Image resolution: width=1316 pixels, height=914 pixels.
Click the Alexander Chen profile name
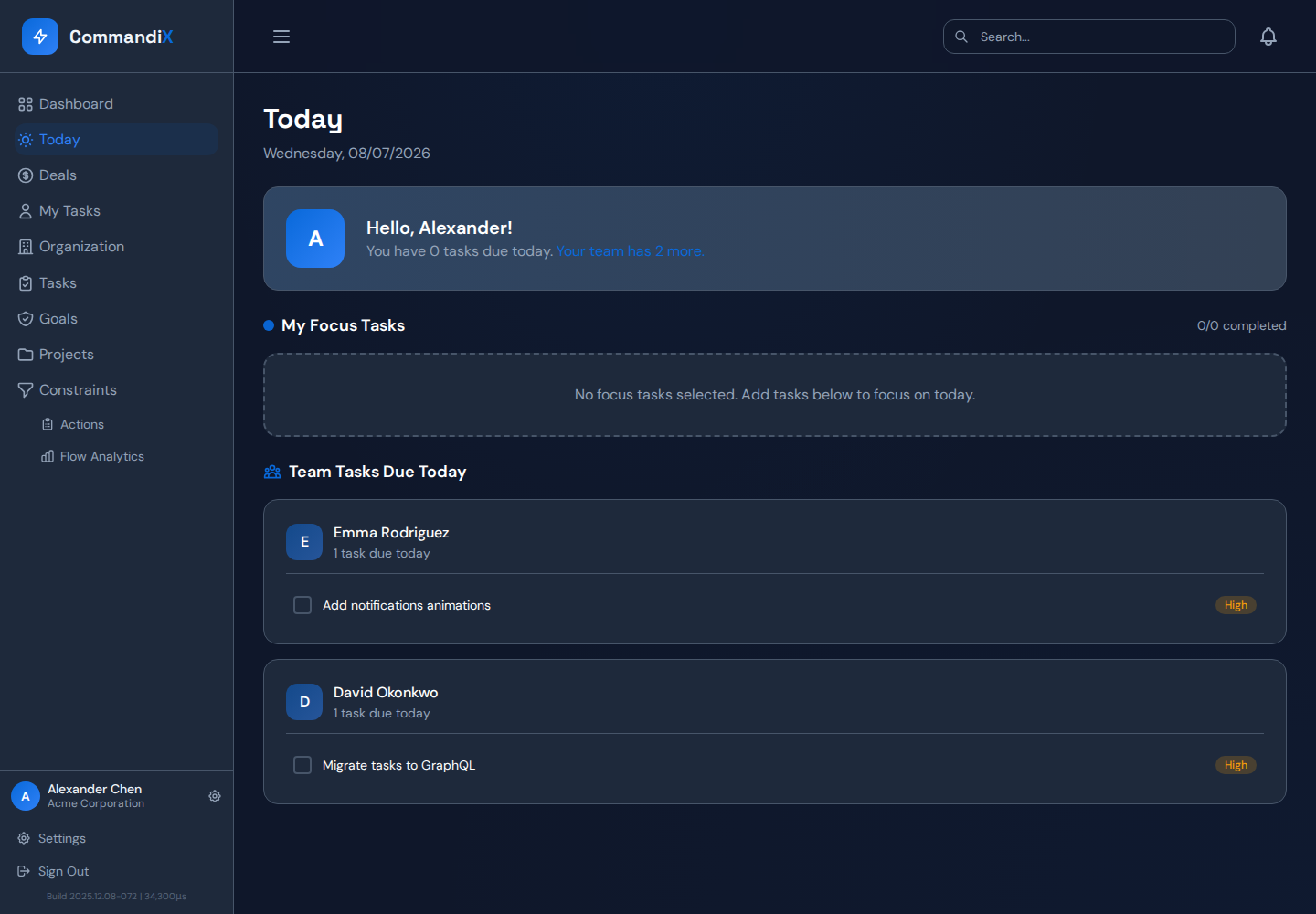(94, 789)
